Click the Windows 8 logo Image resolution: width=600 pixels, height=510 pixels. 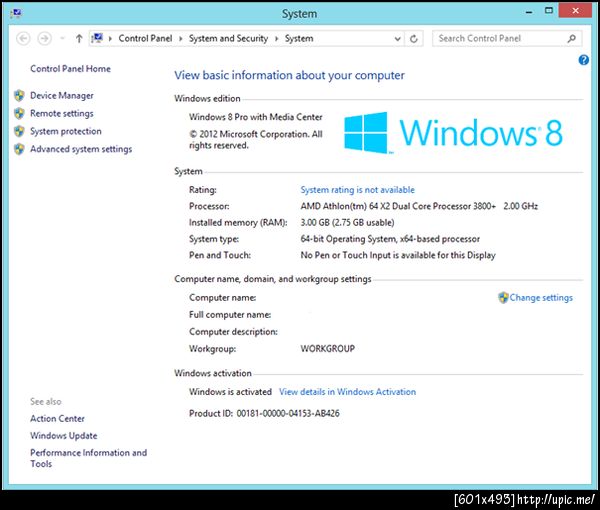[x=453, y=133]
